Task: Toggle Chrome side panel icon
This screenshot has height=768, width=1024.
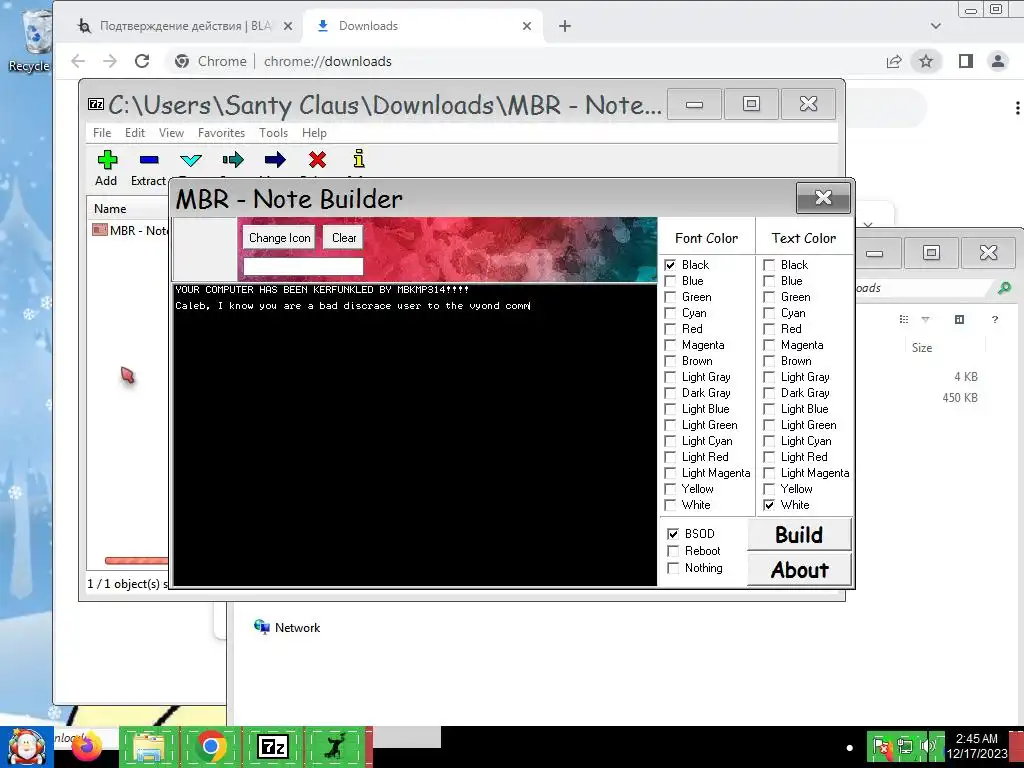Action: pyautogui.click(x=965, y=61)
